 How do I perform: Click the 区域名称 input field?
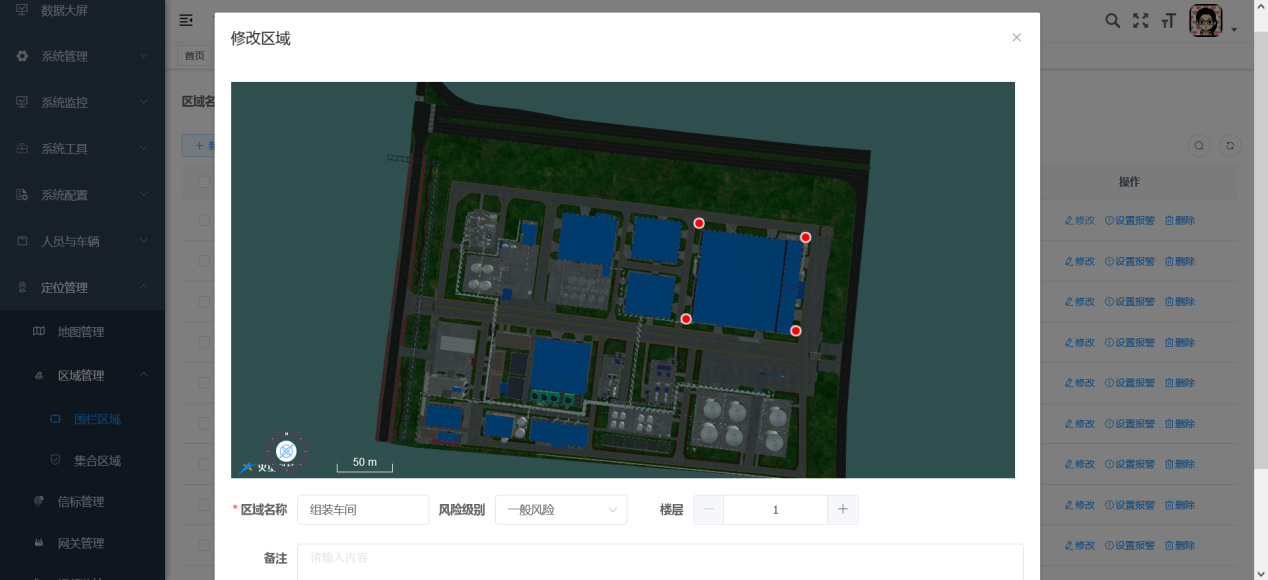[x=362, y=510]
